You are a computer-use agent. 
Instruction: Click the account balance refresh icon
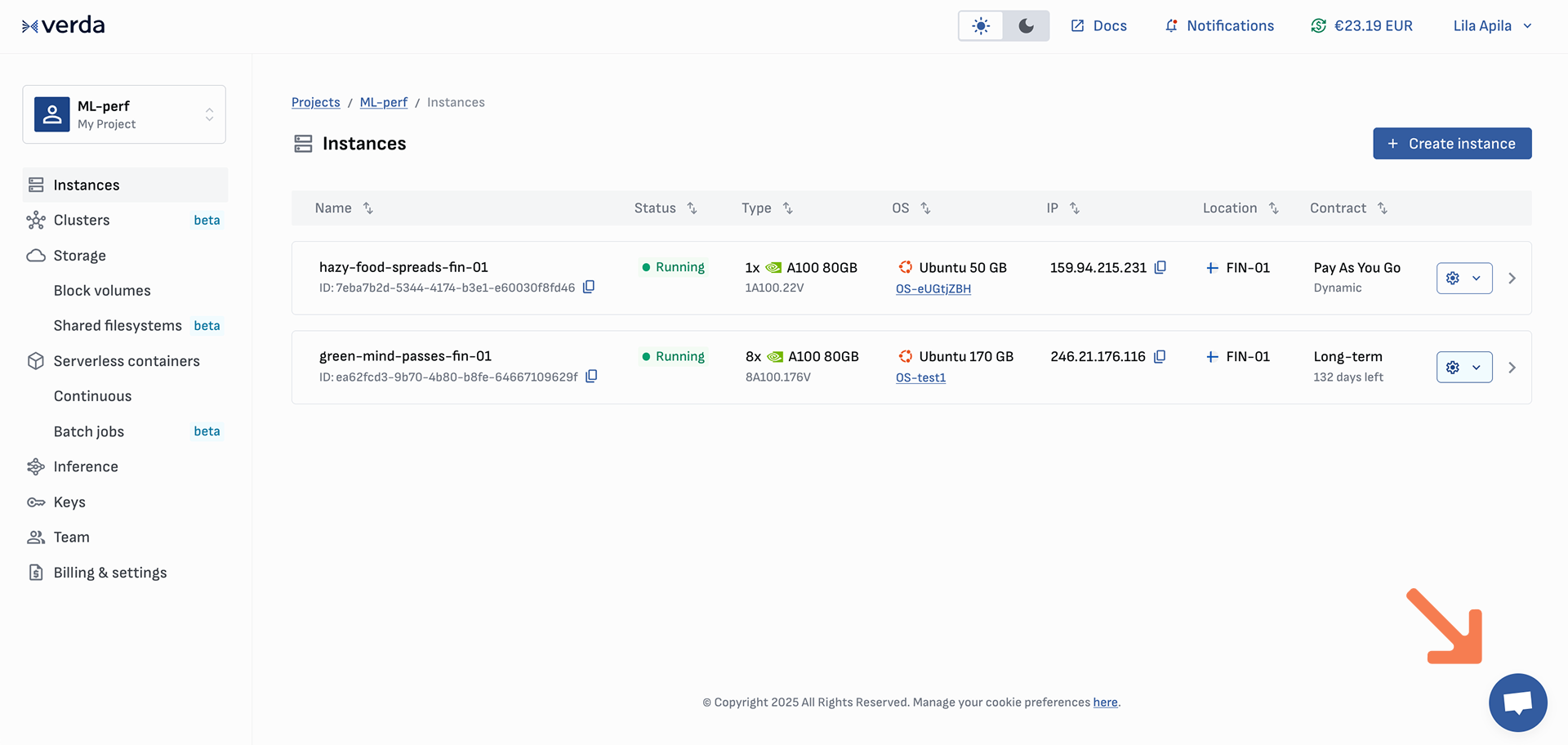tap(1318, 25)
